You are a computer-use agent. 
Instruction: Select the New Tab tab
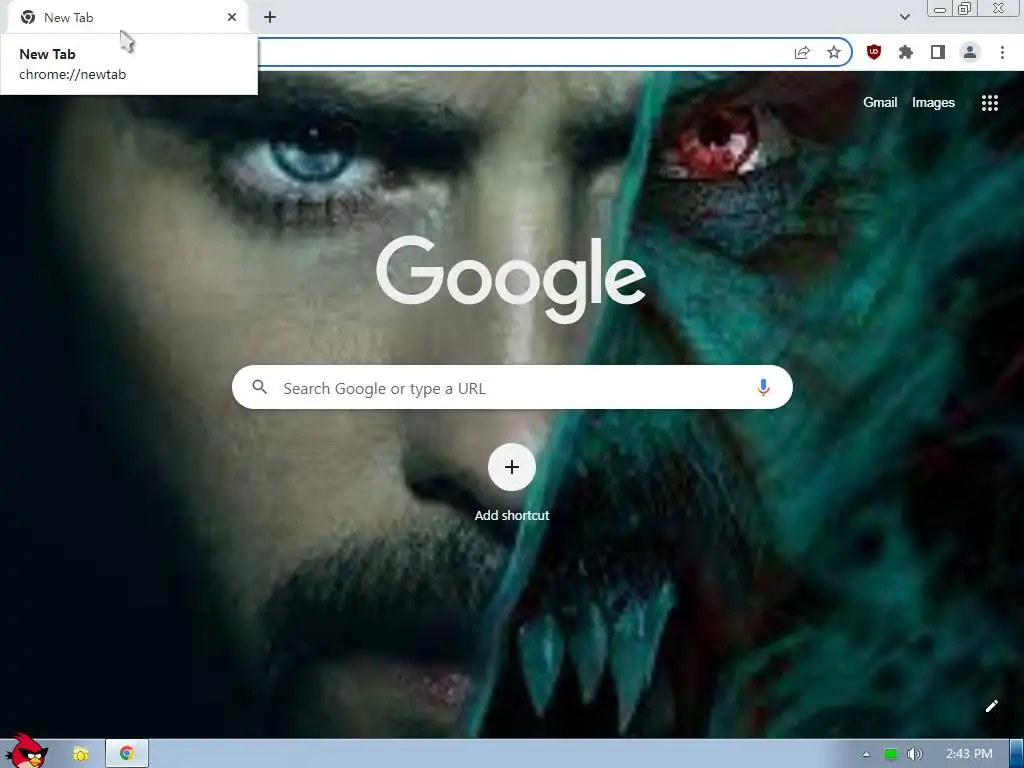[x=127, y=17]
